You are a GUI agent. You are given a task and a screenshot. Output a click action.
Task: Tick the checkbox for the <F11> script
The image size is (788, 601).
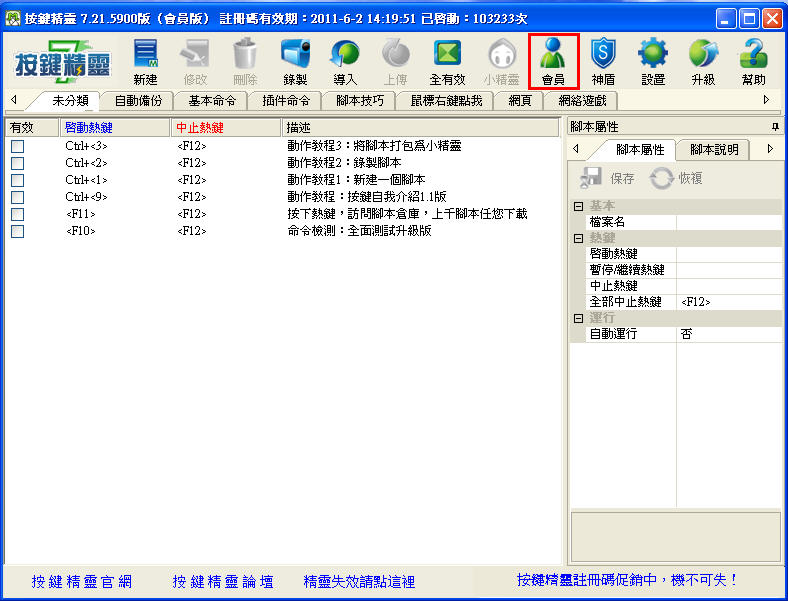coord(17,214)
